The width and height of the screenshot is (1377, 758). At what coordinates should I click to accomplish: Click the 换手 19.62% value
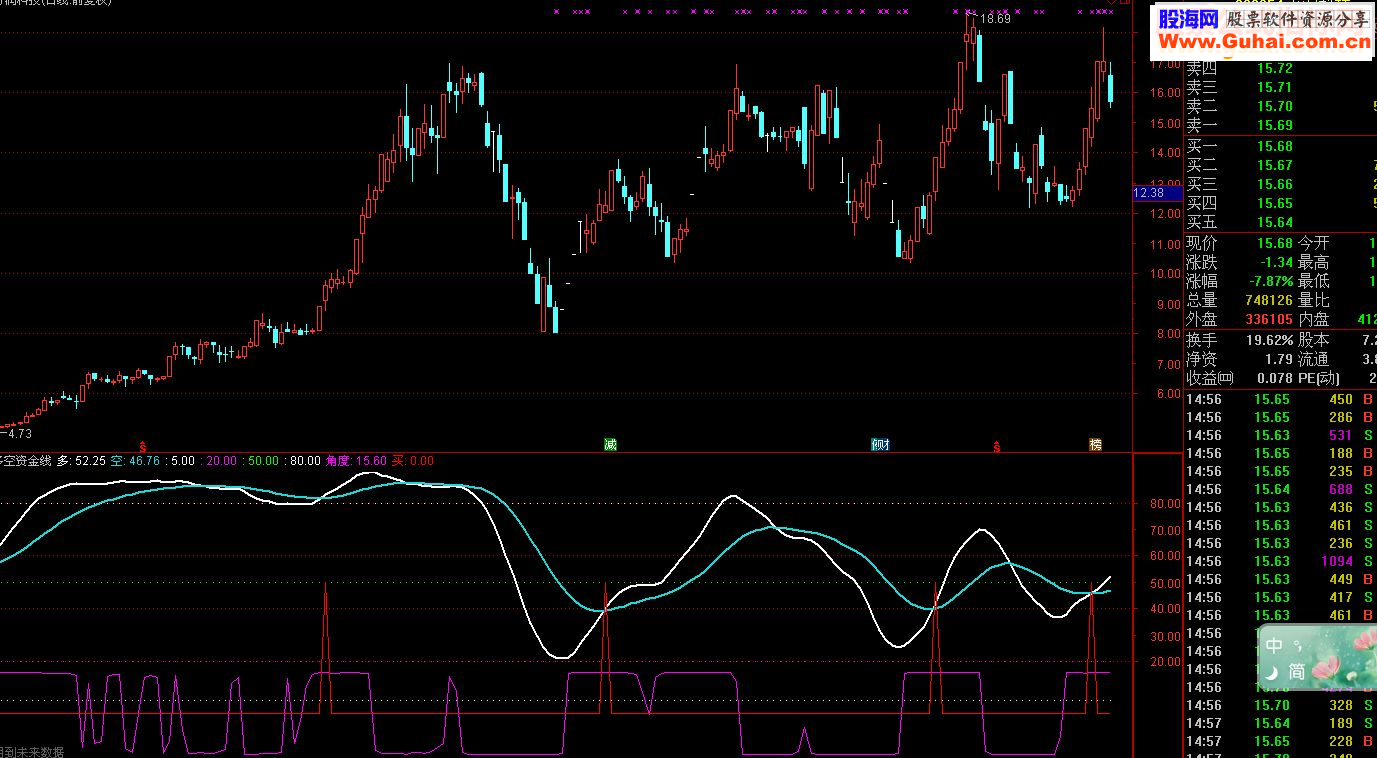click(x=1269, y=340)
